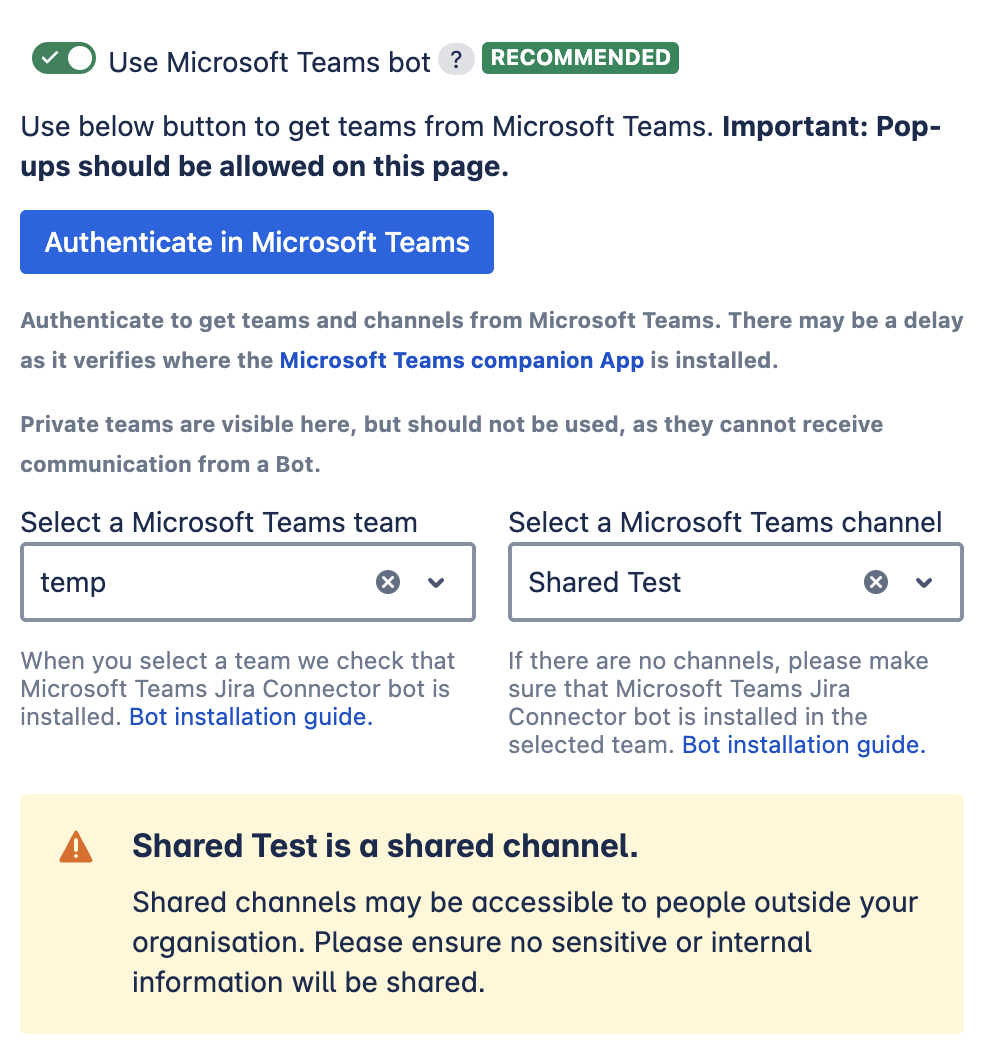The image size is (988, 1056).
Task: Toggle the Use Microsoft Teams bot switch
Action: pyautogui.click(x=64, y=59)
